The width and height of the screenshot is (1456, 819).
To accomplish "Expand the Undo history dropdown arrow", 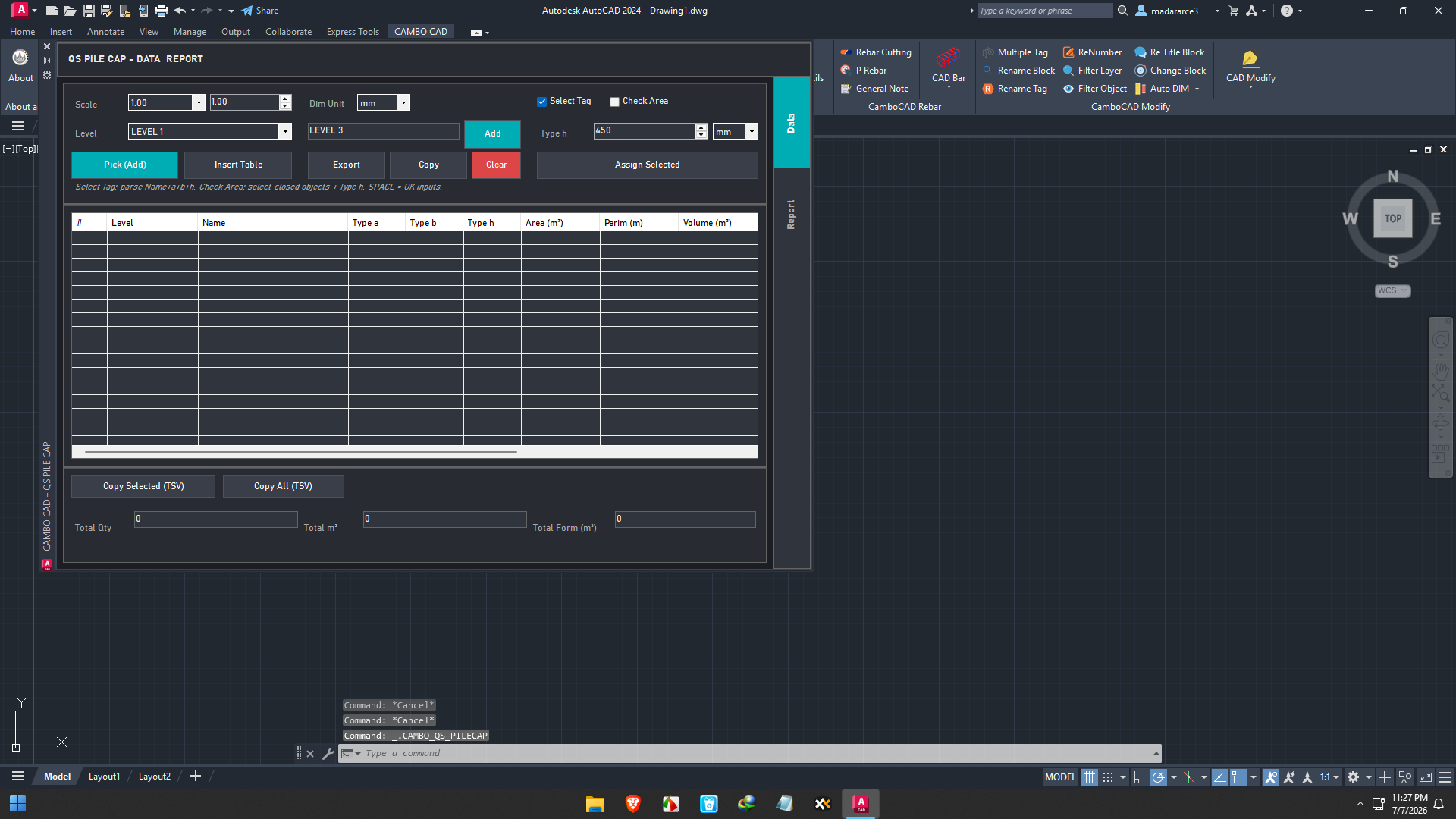I will point(193,11).
